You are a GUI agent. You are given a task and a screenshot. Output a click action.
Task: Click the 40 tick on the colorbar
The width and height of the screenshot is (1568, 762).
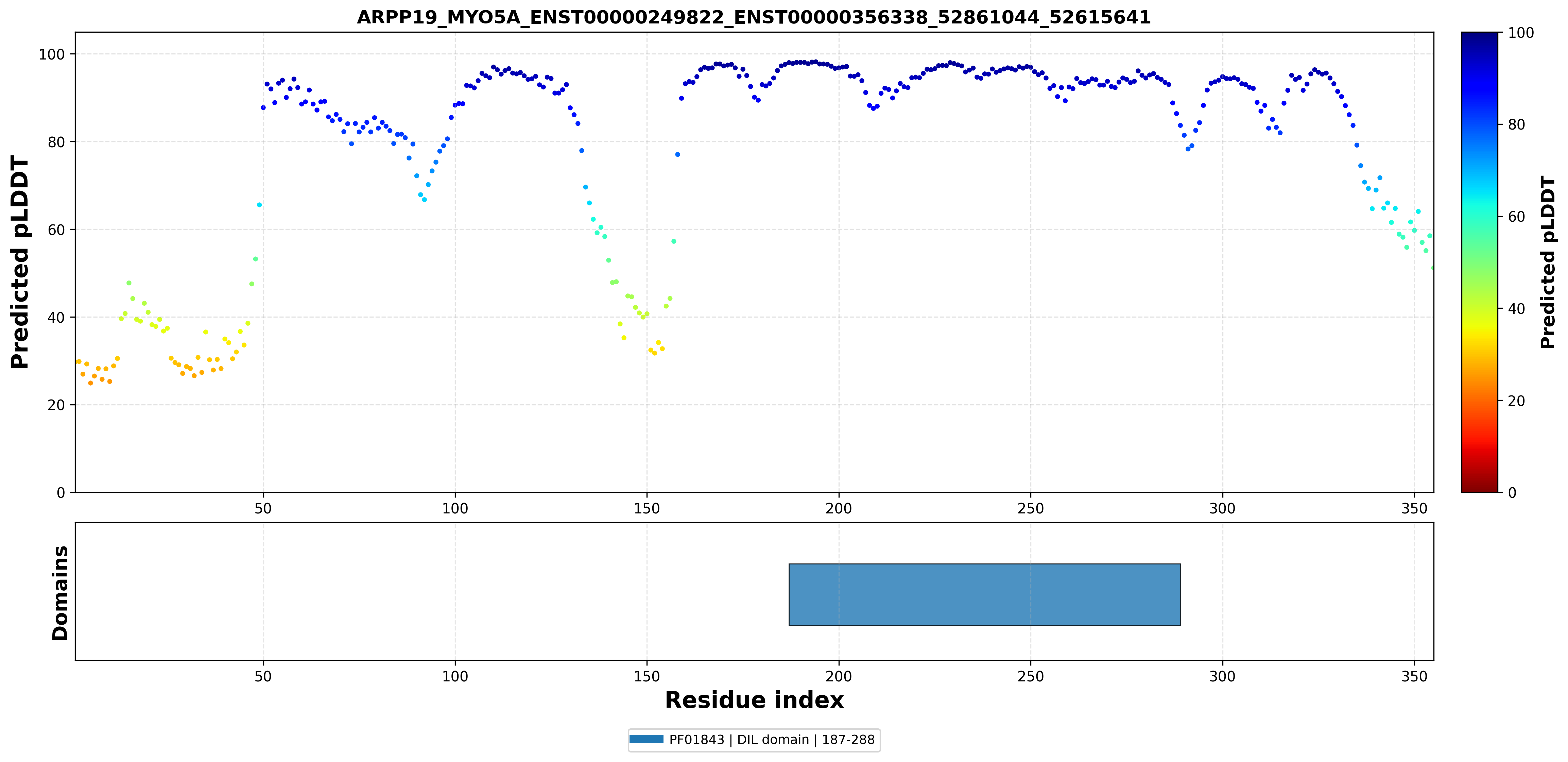[x=1516, y=309]
